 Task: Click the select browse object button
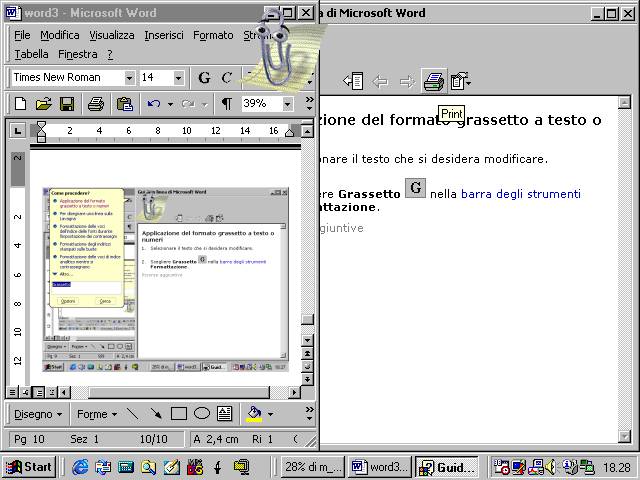307,366
